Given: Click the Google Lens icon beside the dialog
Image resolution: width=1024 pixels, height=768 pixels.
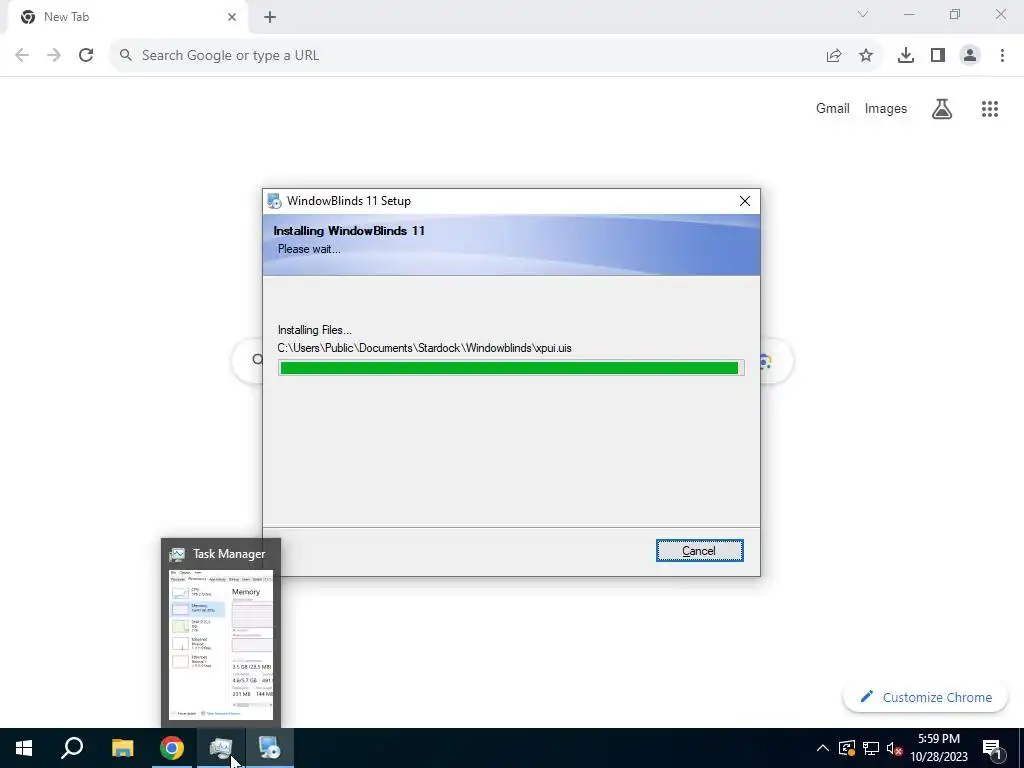Looking at the screenshot, I should [x=766, y=361].
